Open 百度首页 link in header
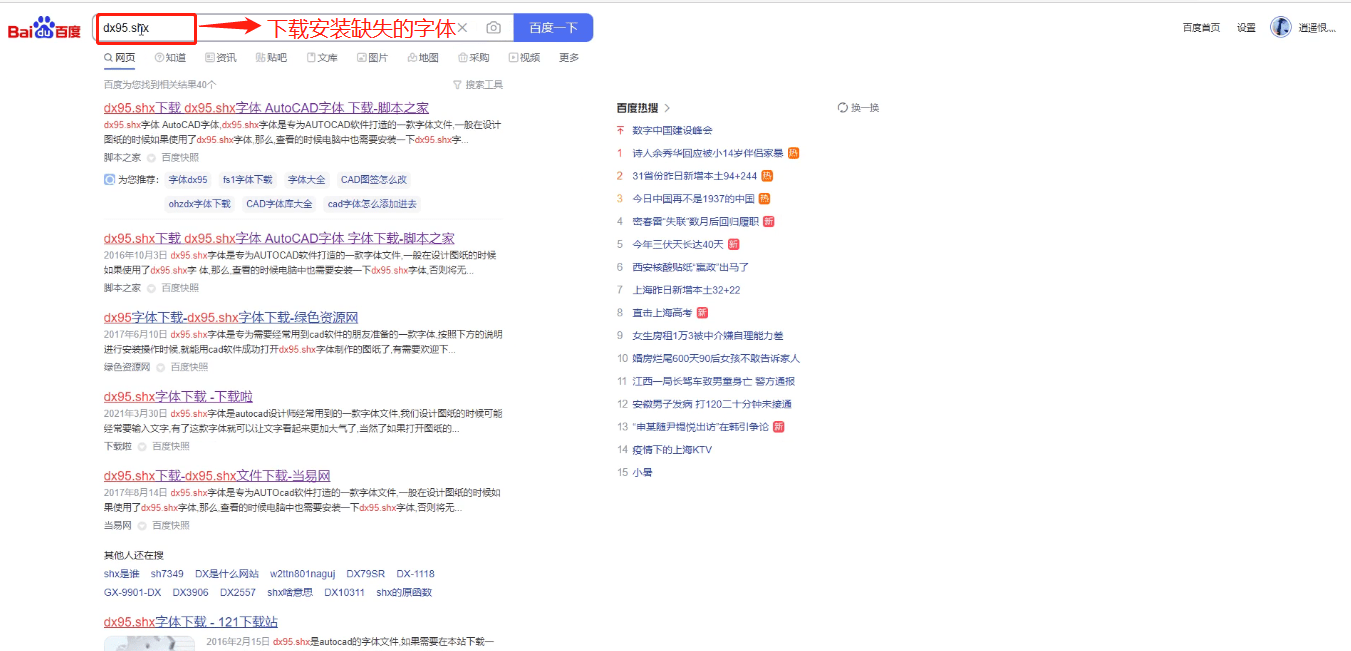 click(1201, 28)
